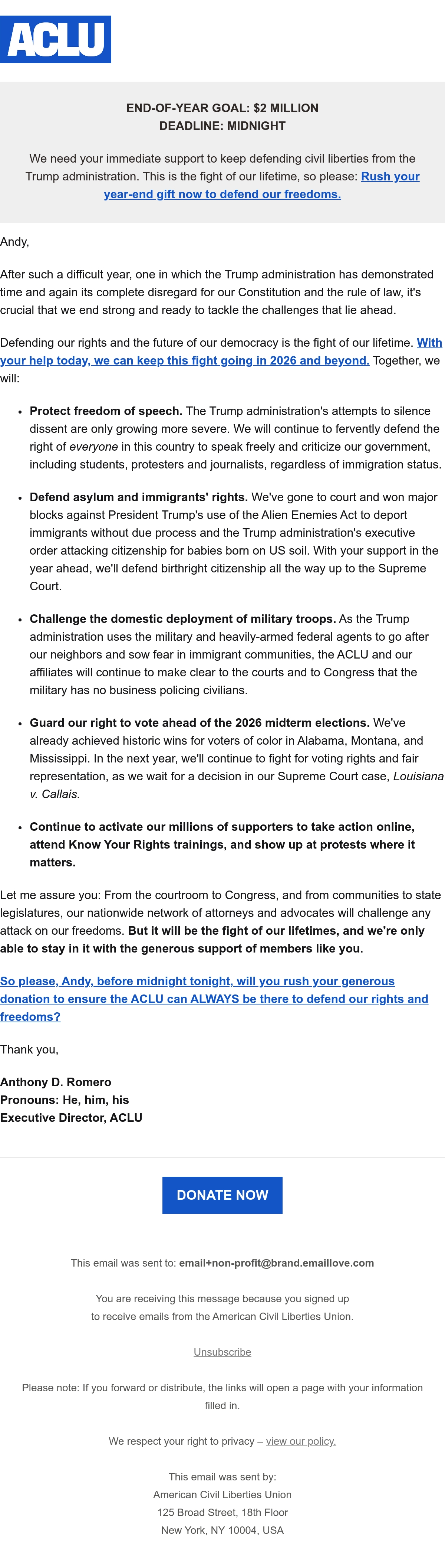The image size is (445, 1568).
Task: Click the "Continue to activate our millions" bullet
Action: click(222, 844)
